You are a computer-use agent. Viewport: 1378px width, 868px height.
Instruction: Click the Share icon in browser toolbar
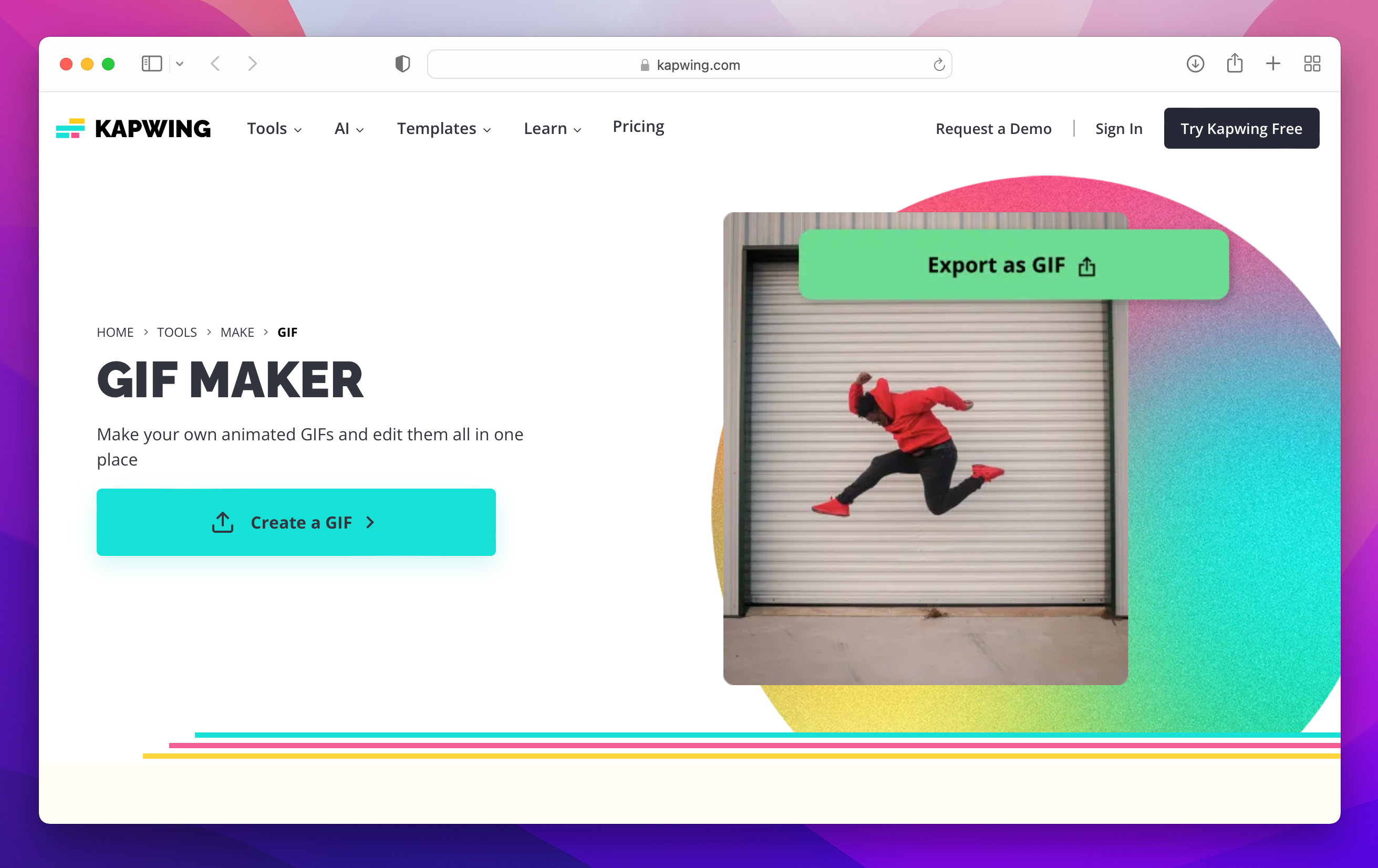1235,64
